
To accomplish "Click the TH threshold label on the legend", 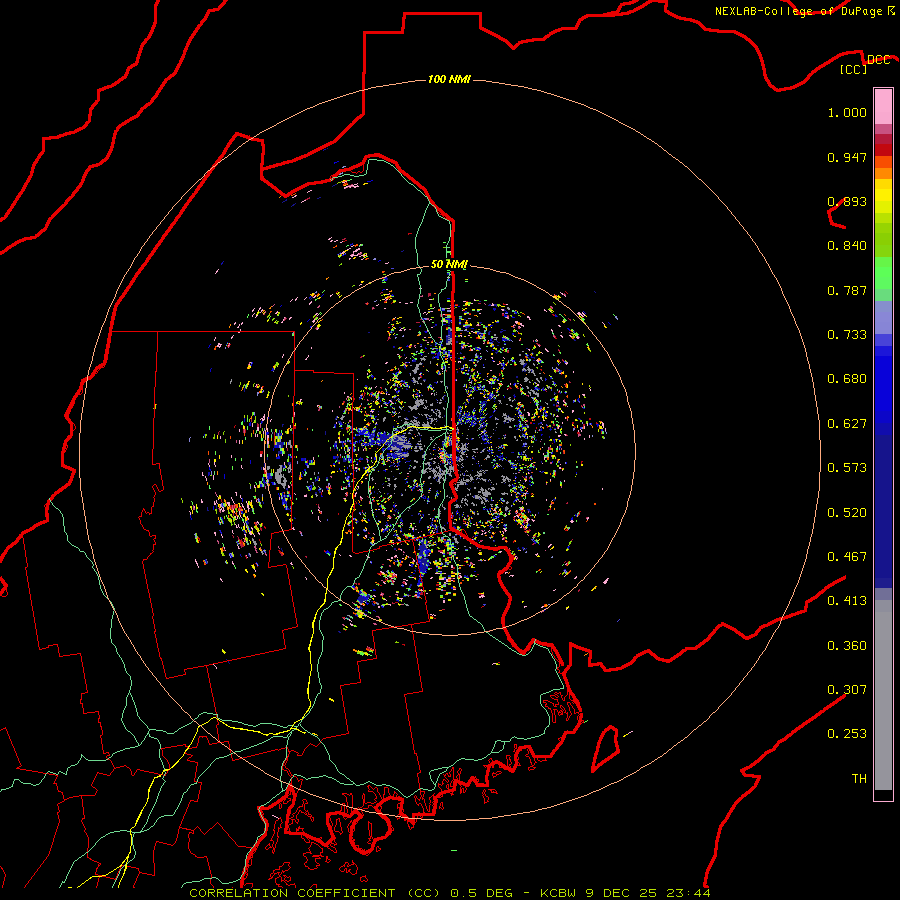I will point(859,779).
